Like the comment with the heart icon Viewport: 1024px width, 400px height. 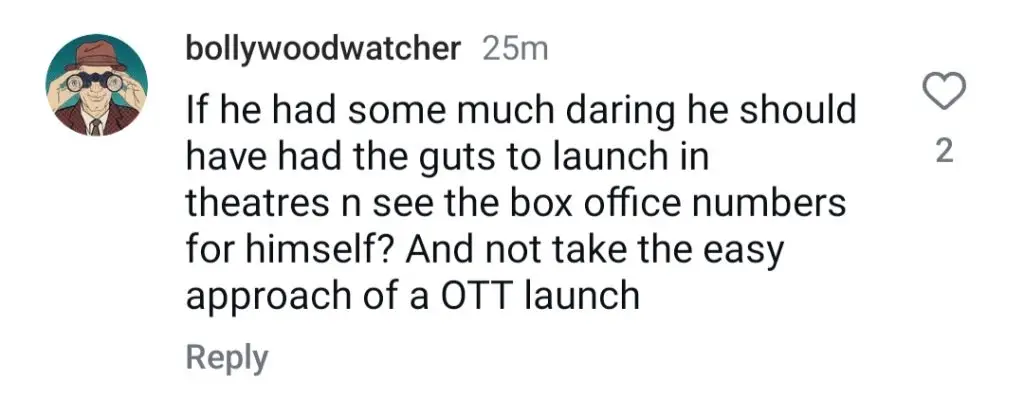(x=946, y=92)
